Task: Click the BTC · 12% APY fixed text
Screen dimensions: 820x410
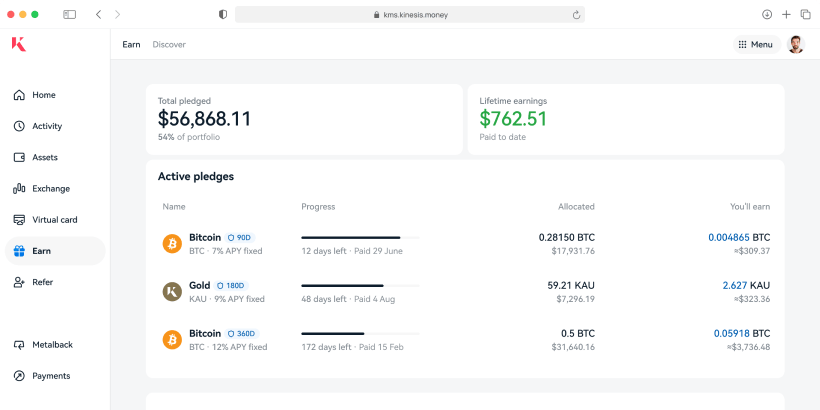Action: (228, 347)
